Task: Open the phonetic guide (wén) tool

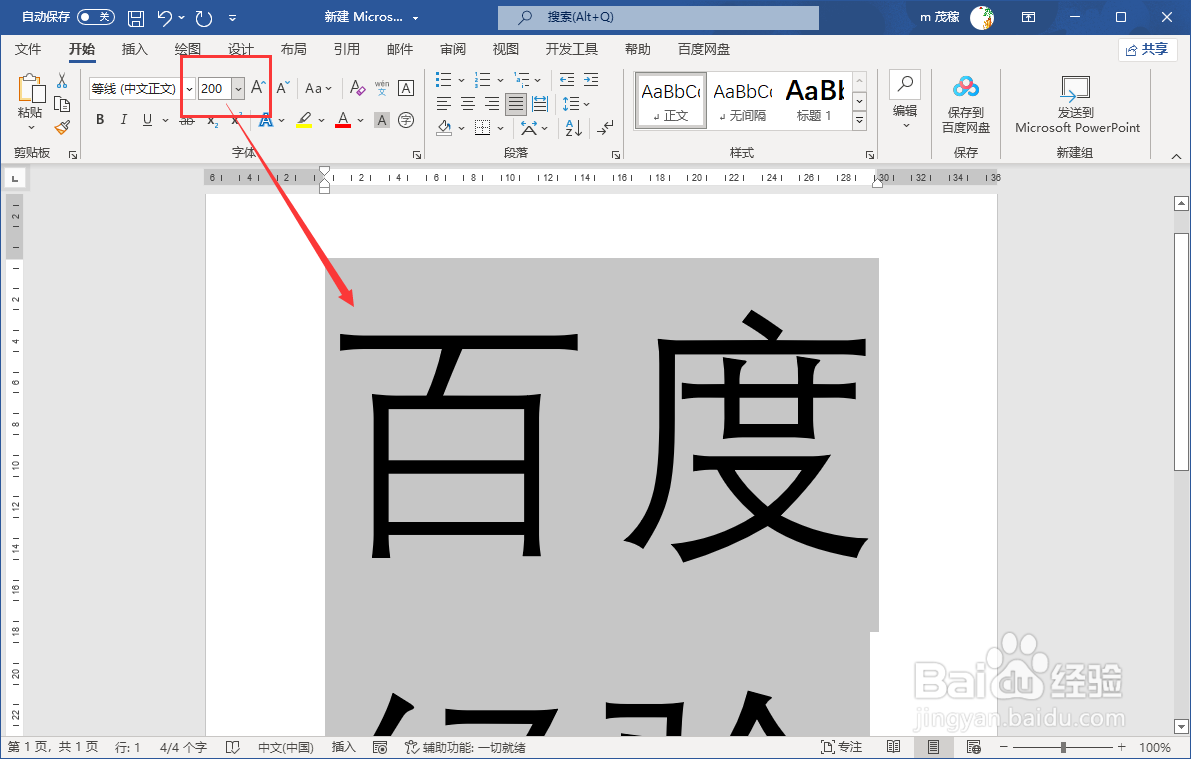Action: point(382,87)
